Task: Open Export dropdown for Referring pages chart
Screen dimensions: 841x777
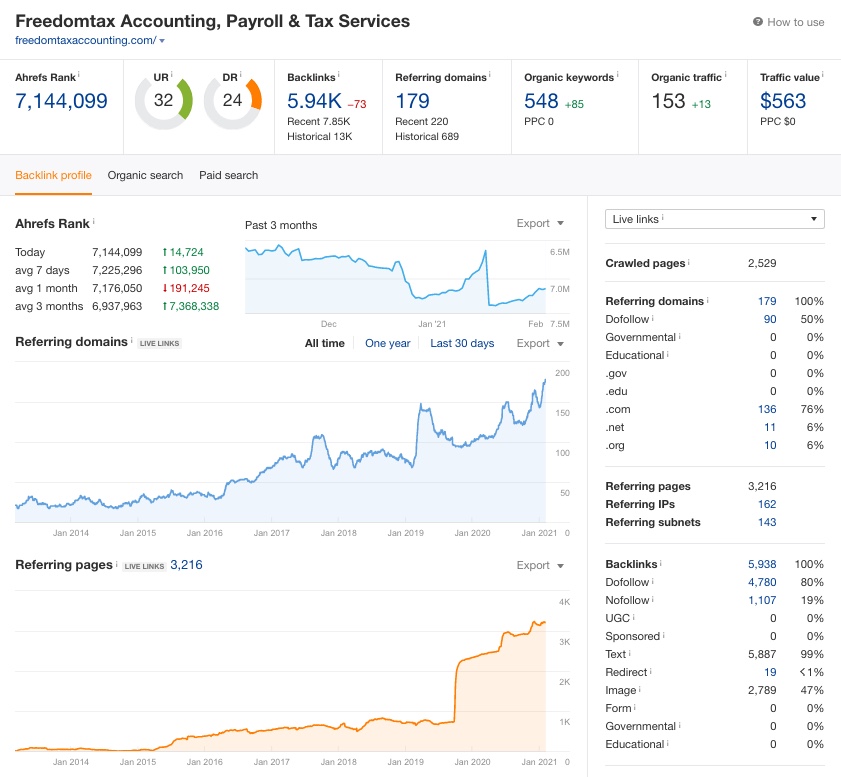Action: (540, 565)
